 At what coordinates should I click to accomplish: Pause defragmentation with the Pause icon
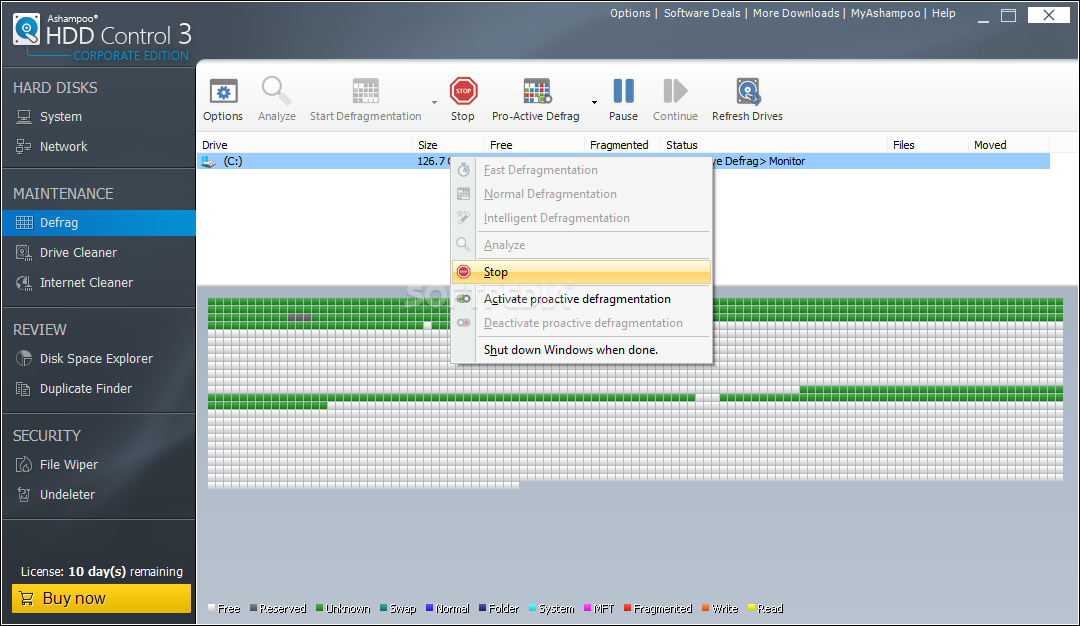click(x=623, y=91)
